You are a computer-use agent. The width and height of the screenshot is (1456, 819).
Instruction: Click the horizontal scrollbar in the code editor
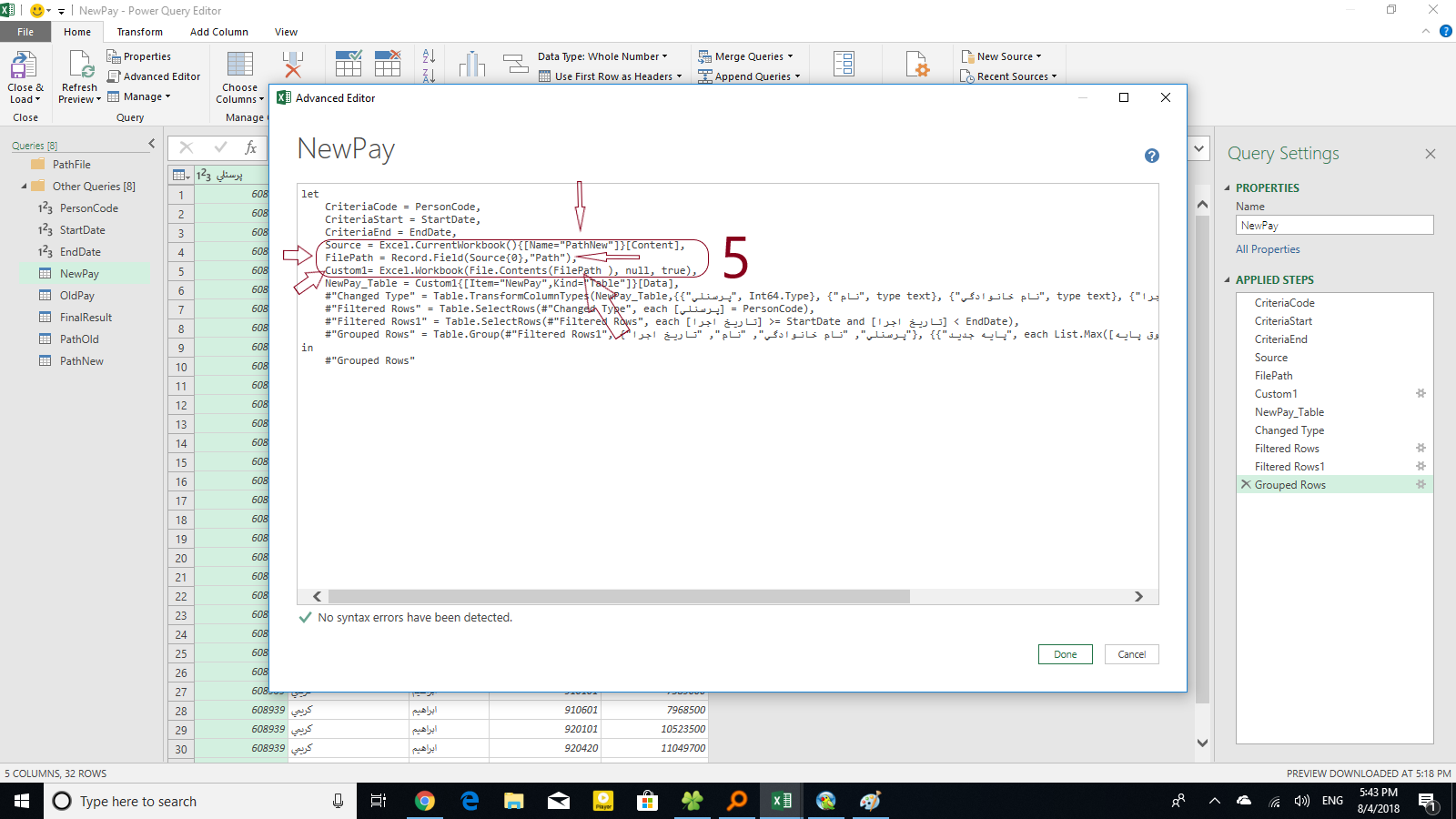point(619,596)
